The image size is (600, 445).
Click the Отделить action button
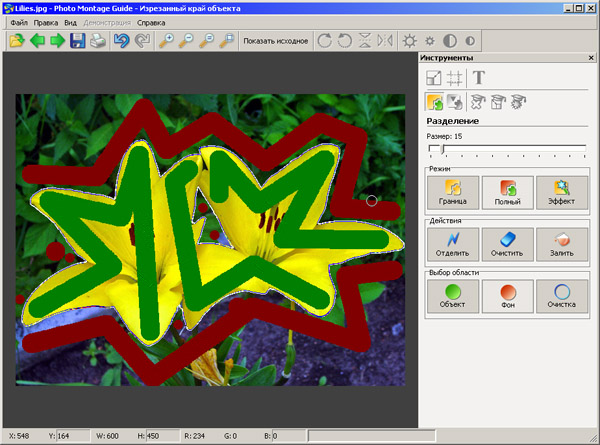click(453, 244)
